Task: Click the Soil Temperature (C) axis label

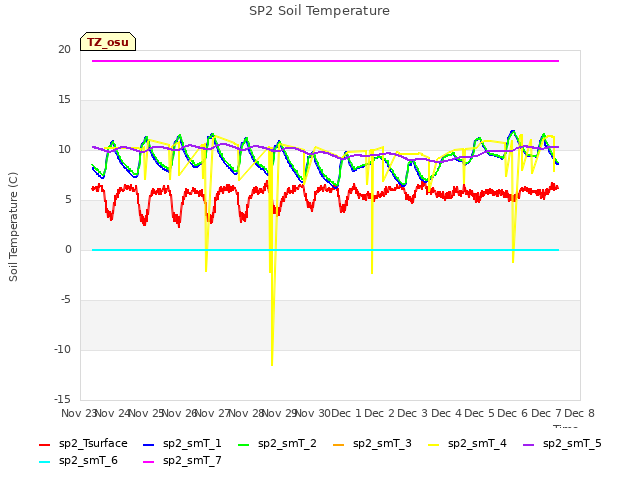Action: (13, 227)
